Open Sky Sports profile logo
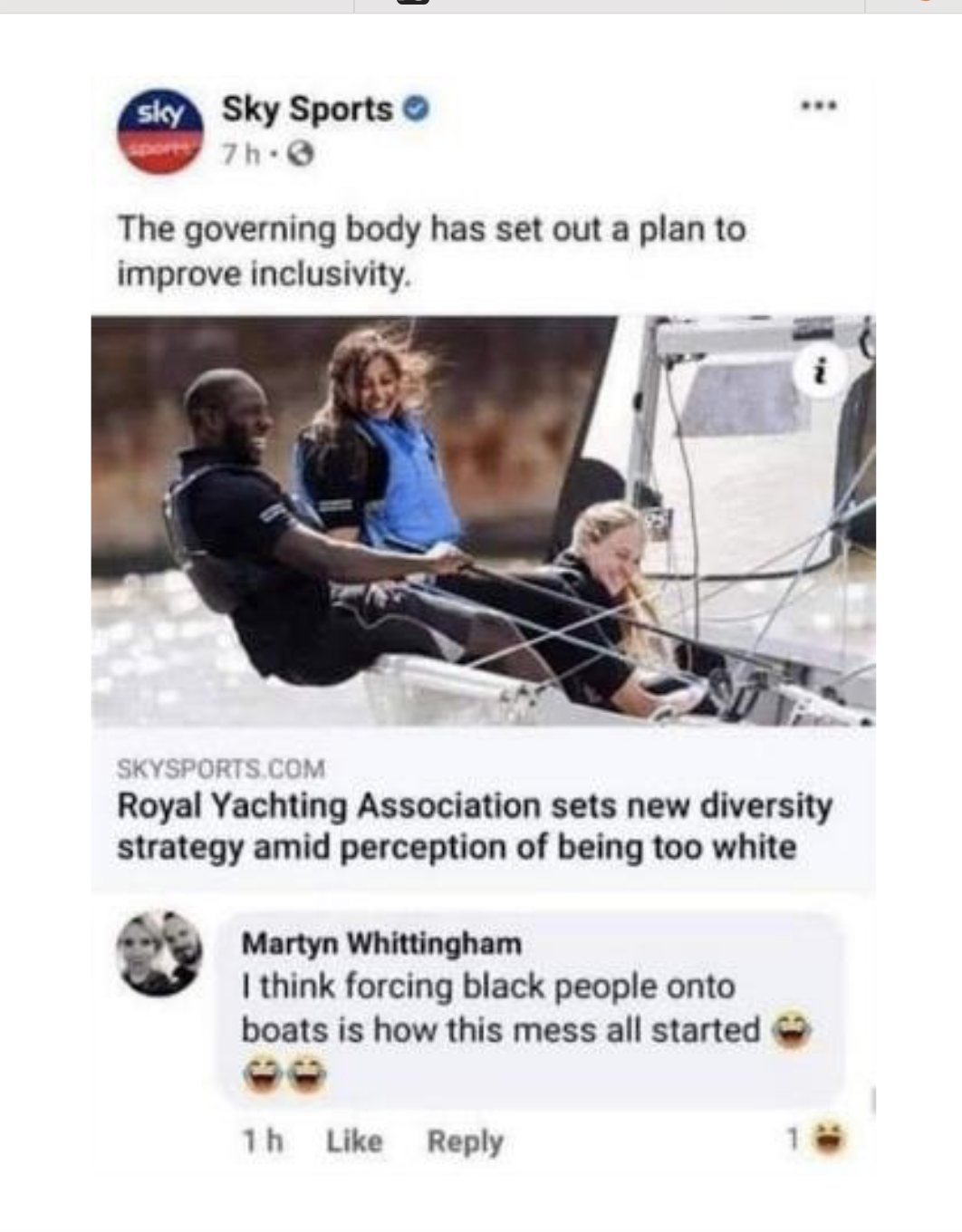This screenshot has width=962, height=1232. pos(160,132)
